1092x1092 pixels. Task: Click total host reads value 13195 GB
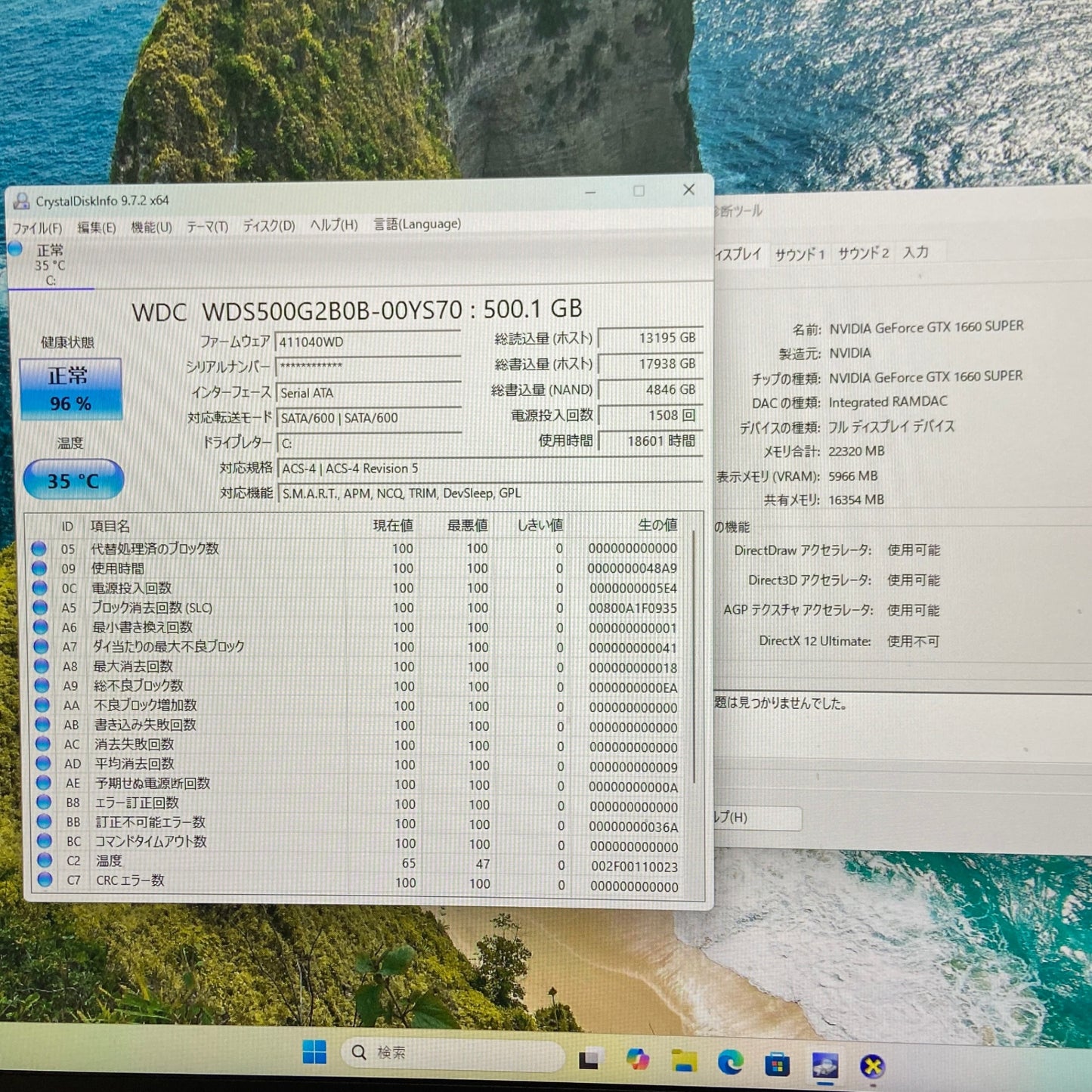click(x=650, y=338)
